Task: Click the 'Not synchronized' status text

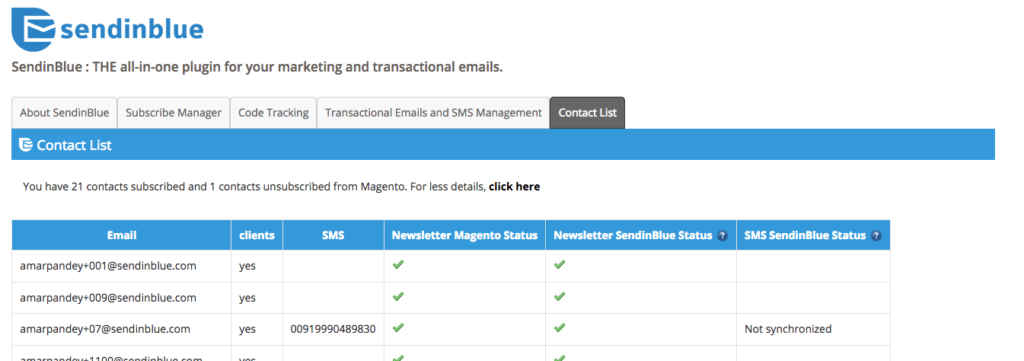Action: tap(788, 329)
